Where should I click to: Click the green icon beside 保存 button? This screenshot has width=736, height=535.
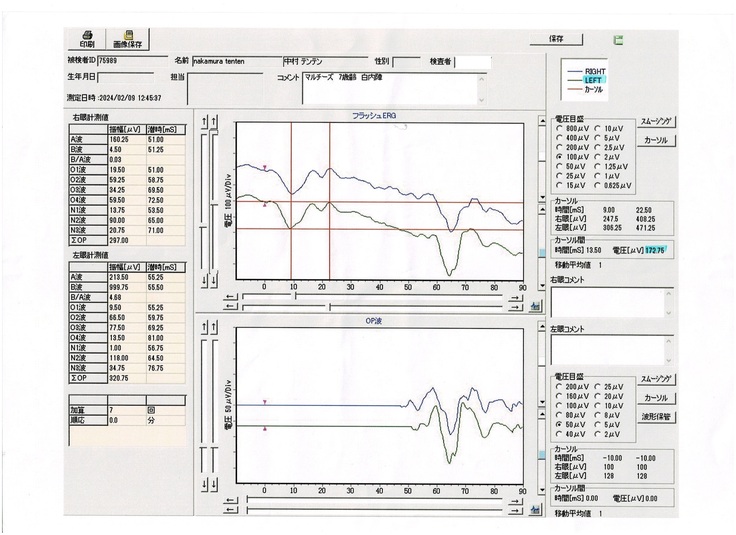tap(618, 40)
